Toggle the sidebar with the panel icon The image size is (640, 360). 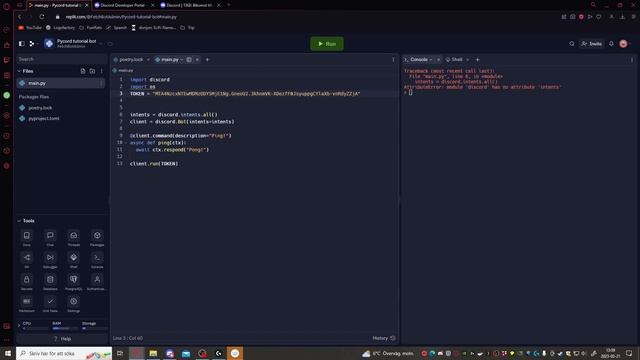click(22, 43)
